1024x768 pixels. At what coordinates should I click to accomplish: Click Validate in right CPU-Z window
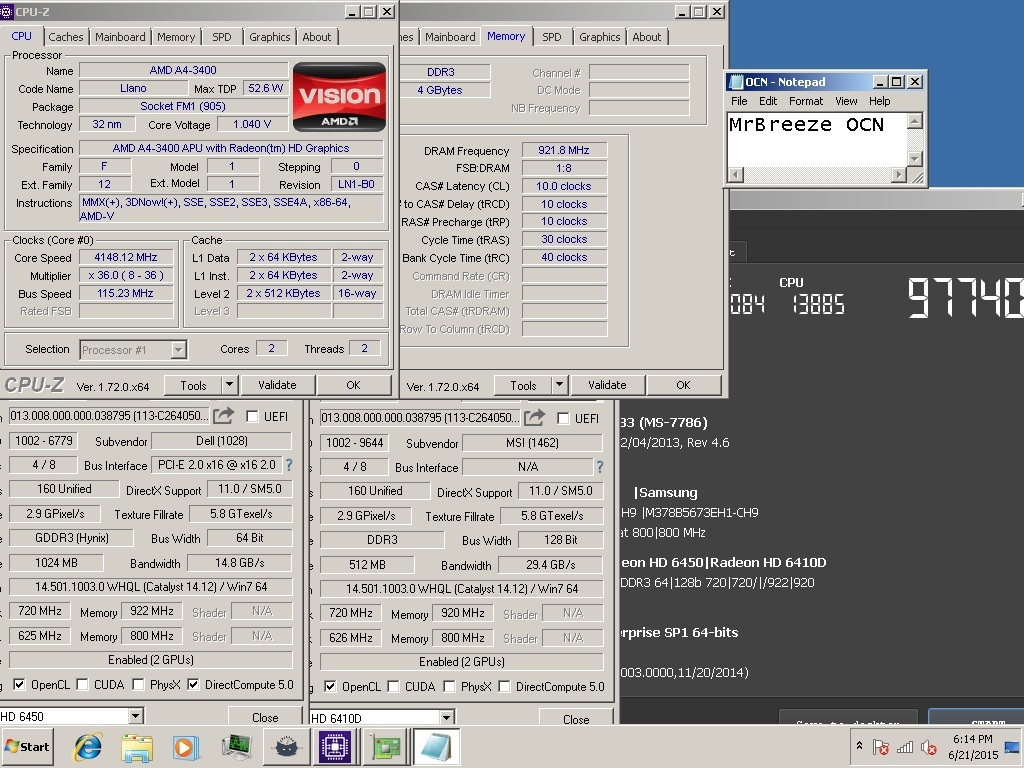[x=607, y=385]
